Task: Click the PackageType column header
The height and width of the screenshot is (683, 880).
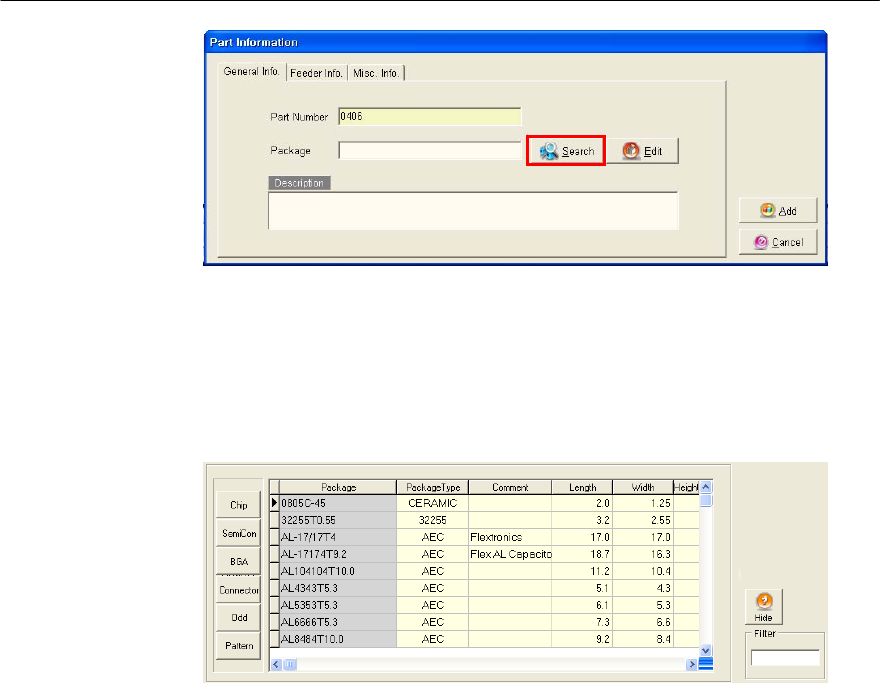Action: point(433,487)
